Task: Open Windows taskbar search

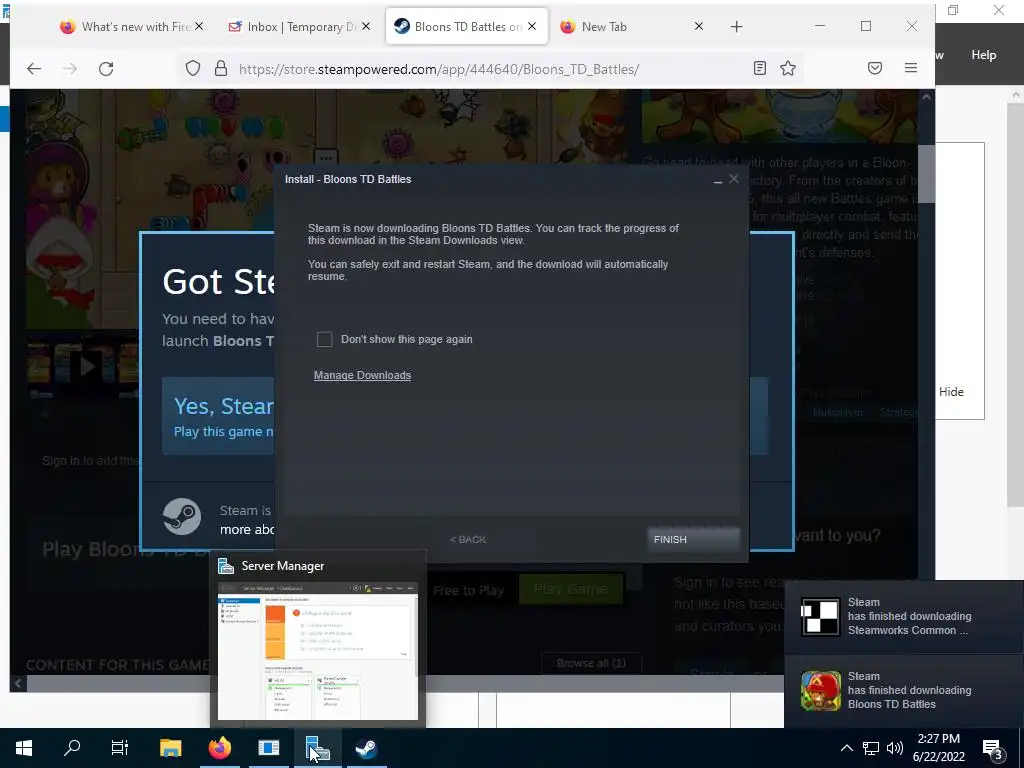Action: click(x=72, y=748)
